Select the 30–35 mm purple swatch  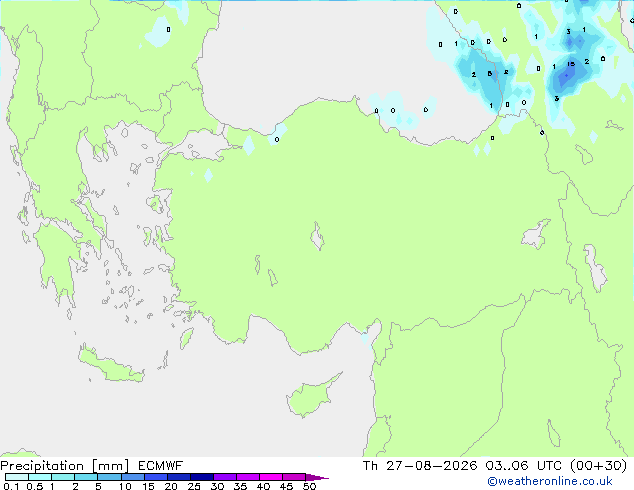click(224, 477)
